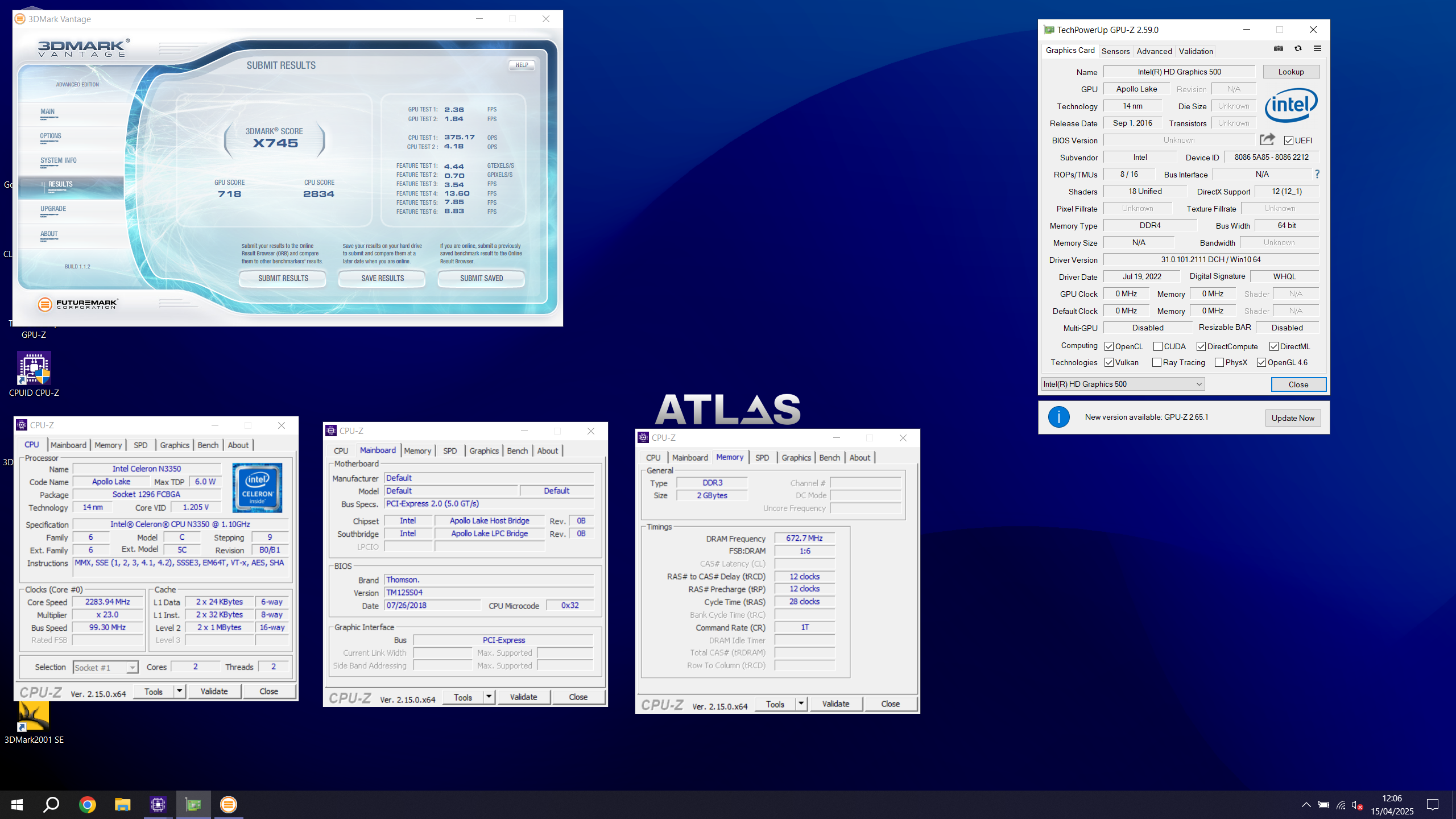Toggle the UEFI checkbox in GPU-Z
The image size is (1456, 819).
[x=1289, y=140]
